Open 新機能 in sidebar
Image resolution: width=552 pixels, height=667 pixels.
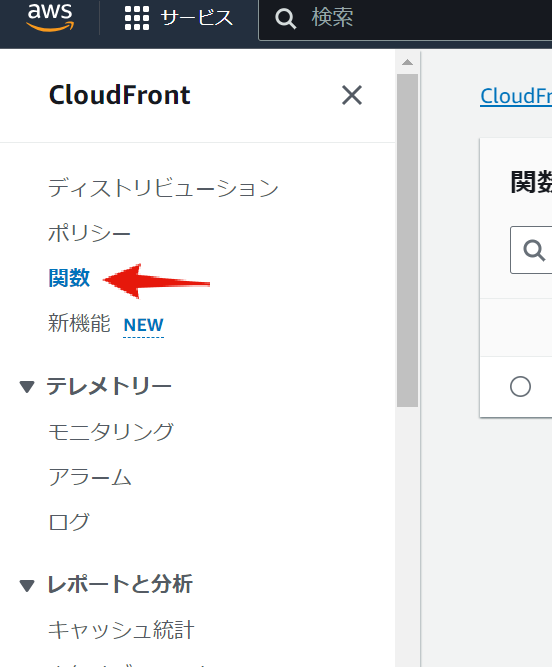[79, 323]
